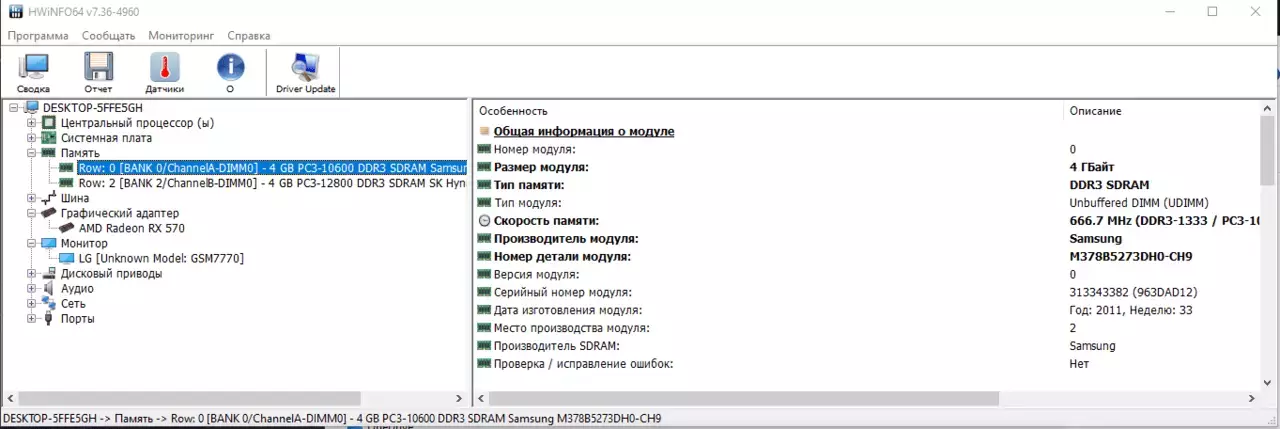Click the memory icon beside Производитель модуля
The width and height of the screenshot is (1280, 429).
pyautogui.click(x=485, y=239)
